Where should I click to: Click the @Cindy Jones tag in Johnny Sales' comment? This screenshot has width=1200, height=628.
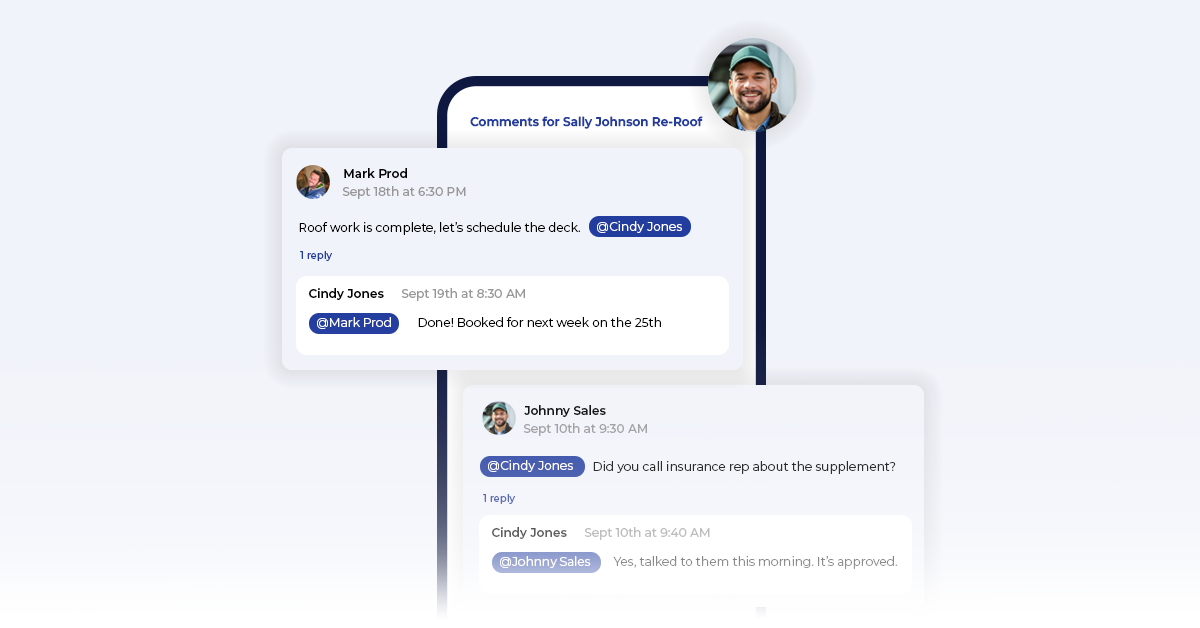[x=531, y=466]
